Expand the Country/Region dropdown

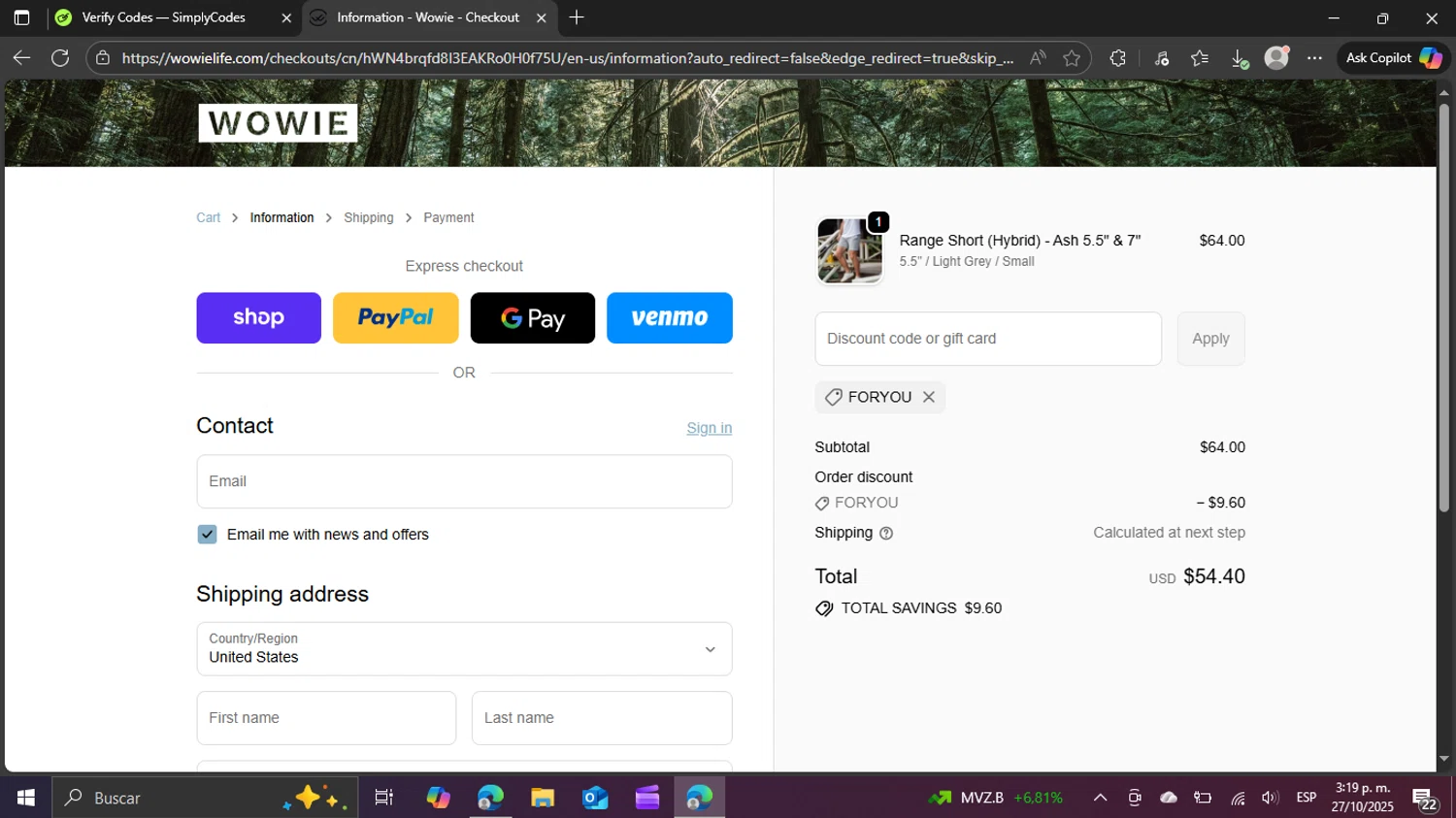click(464, 649)
